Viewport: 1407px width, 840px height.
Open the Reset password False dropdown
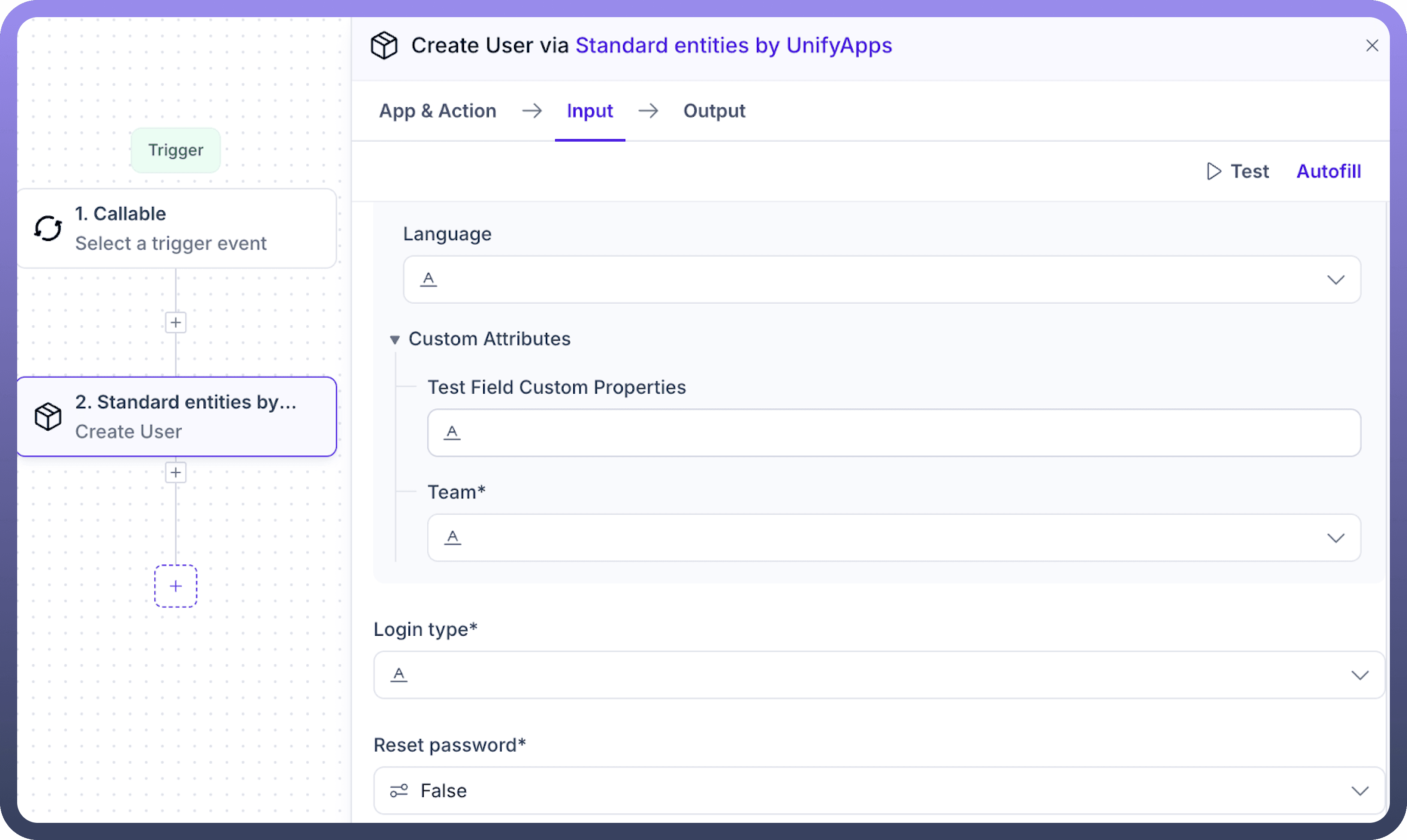pyautogui.click(x=1359, y=790)
